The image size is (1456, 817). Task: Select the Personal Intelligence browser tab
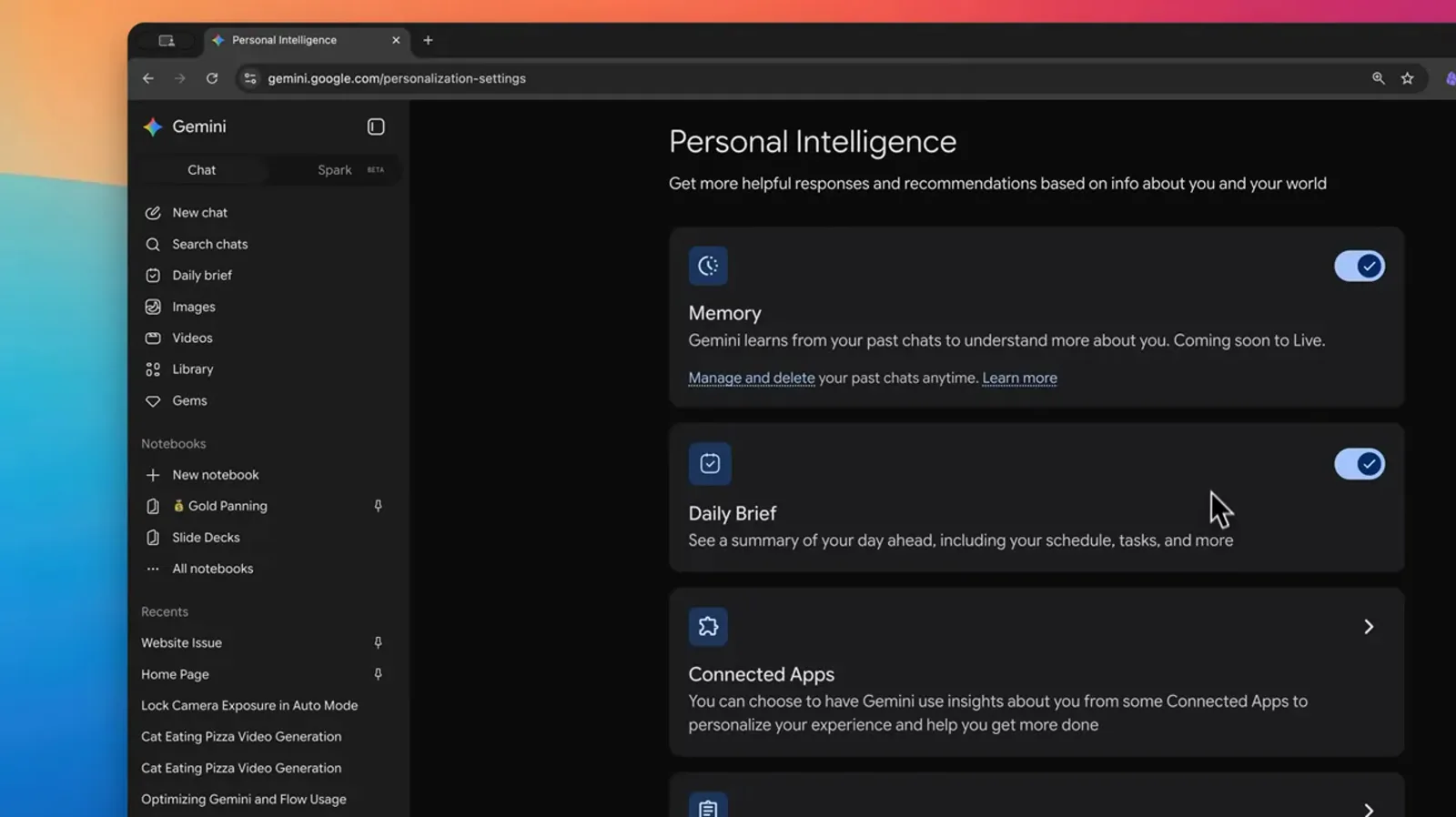pos(306,40)
